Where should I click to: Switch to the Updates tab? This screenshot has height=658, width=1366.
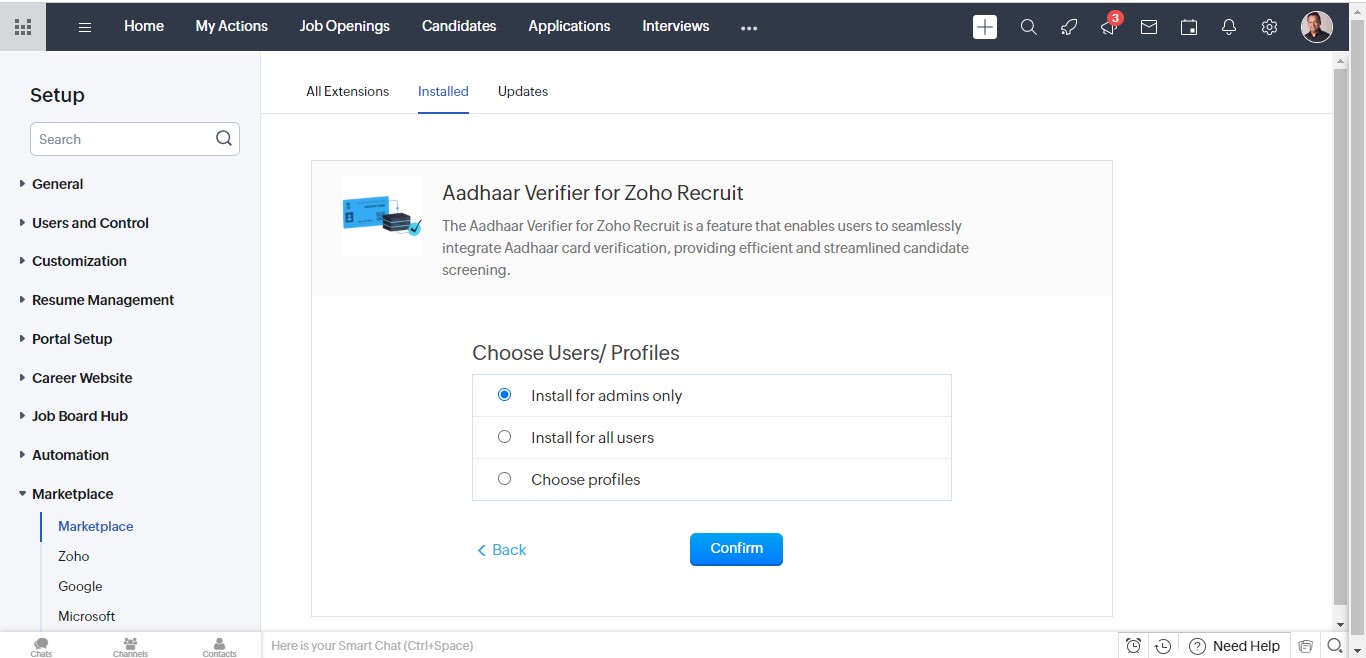coord(523,91)
